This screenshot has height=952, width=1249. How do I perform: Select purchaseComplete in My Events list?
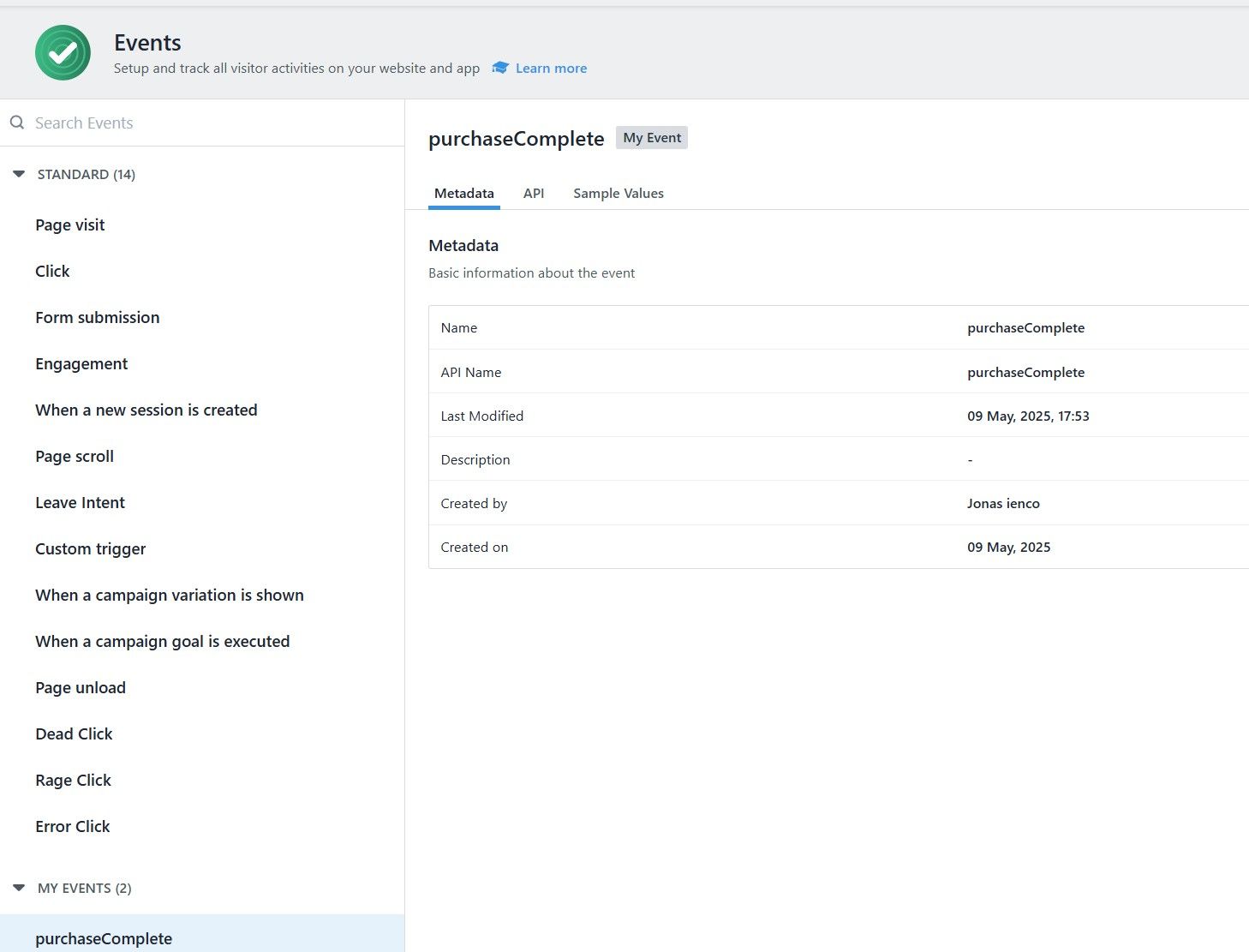[104, 938]
